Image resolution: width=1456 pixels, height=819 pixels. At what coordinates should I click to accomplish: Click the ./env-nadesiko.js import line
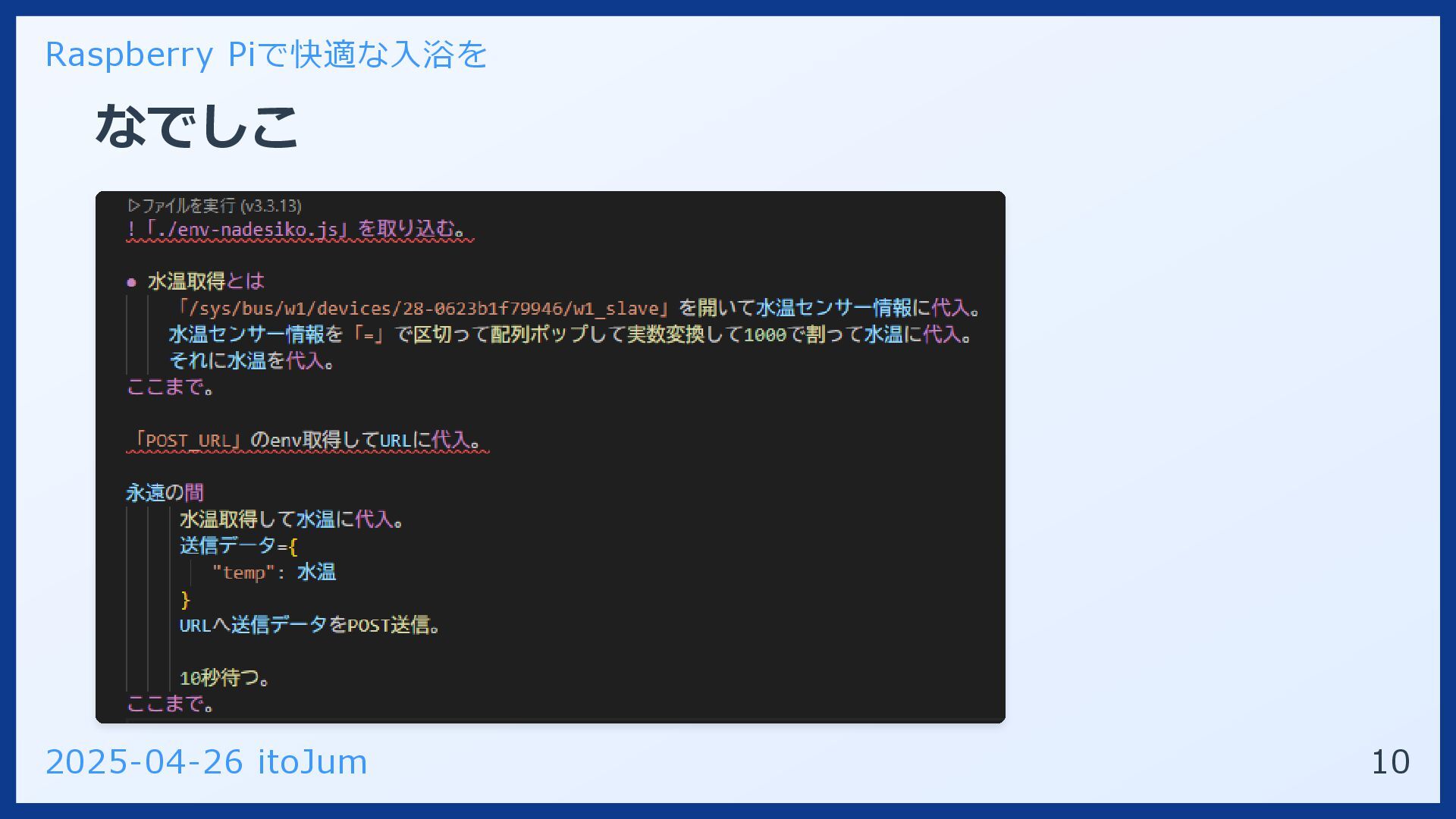pos(300,229)
